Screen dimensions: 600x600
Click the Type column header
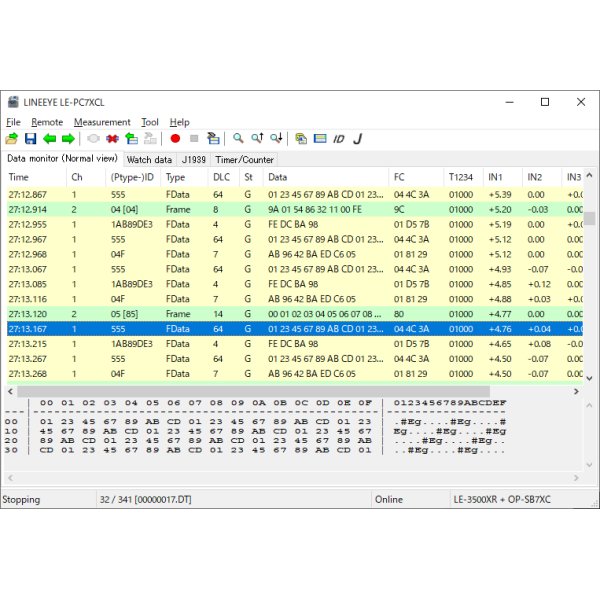(184, 177)
